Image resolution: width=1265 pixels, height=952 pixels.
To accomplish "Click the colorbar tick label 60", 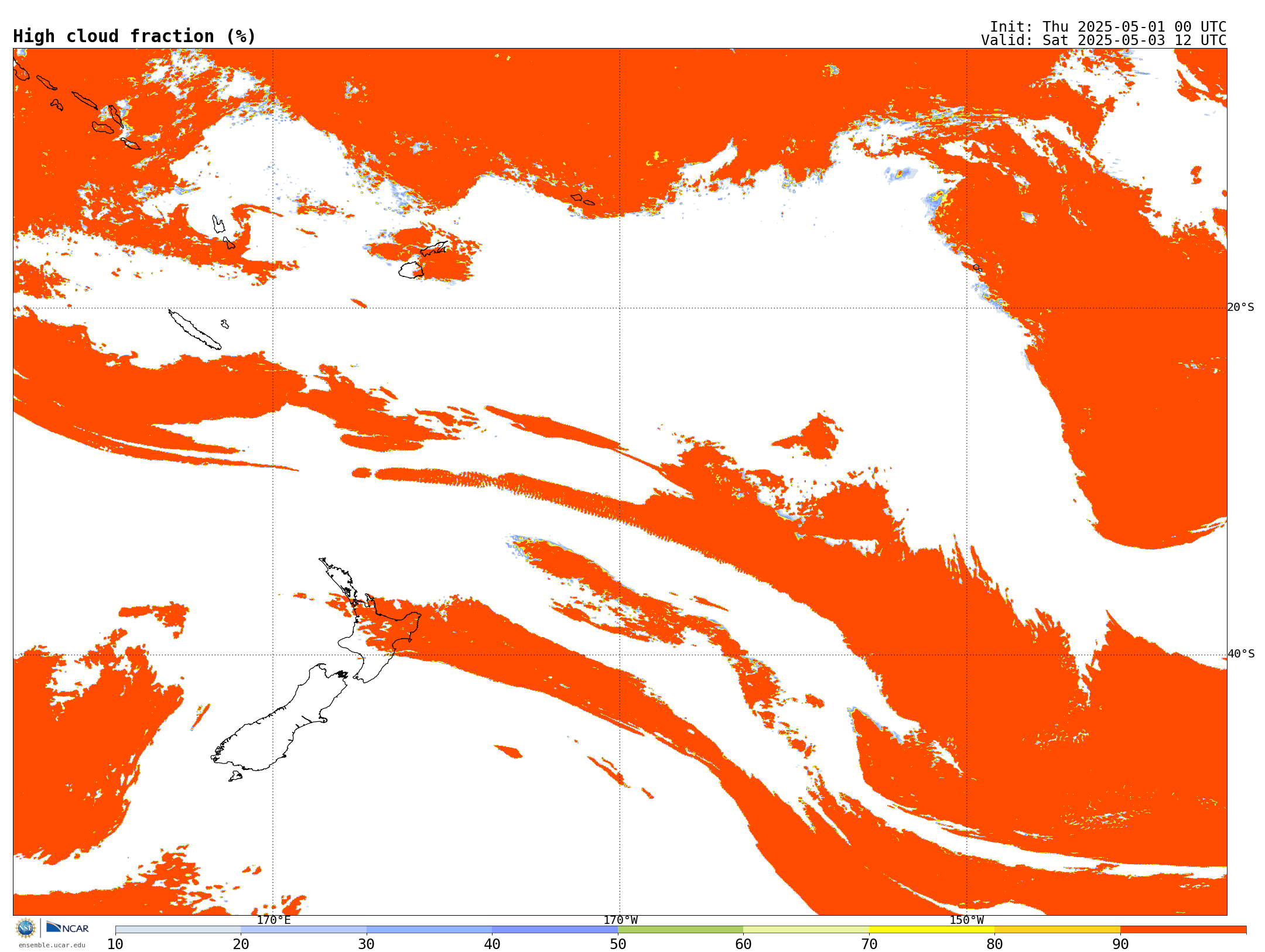I will click(743, 944).
